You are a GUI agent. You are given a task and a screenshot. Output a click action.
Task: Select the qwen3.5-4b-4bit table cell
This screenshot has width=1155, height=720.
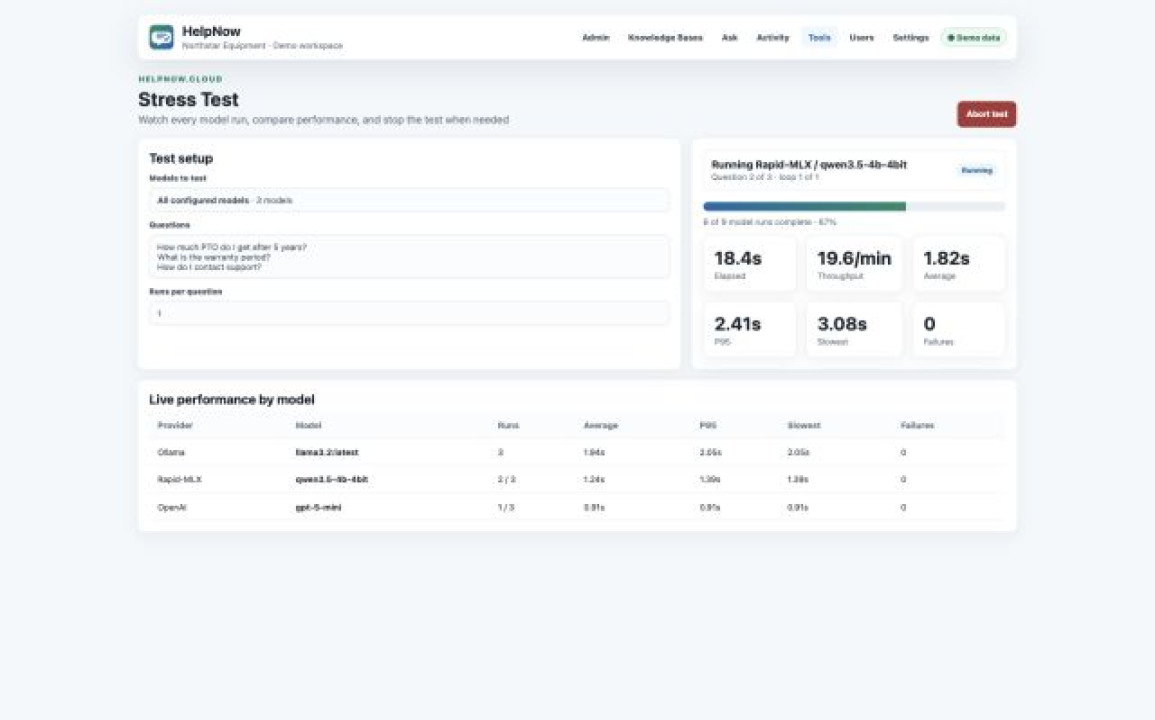tap(331, 480)
